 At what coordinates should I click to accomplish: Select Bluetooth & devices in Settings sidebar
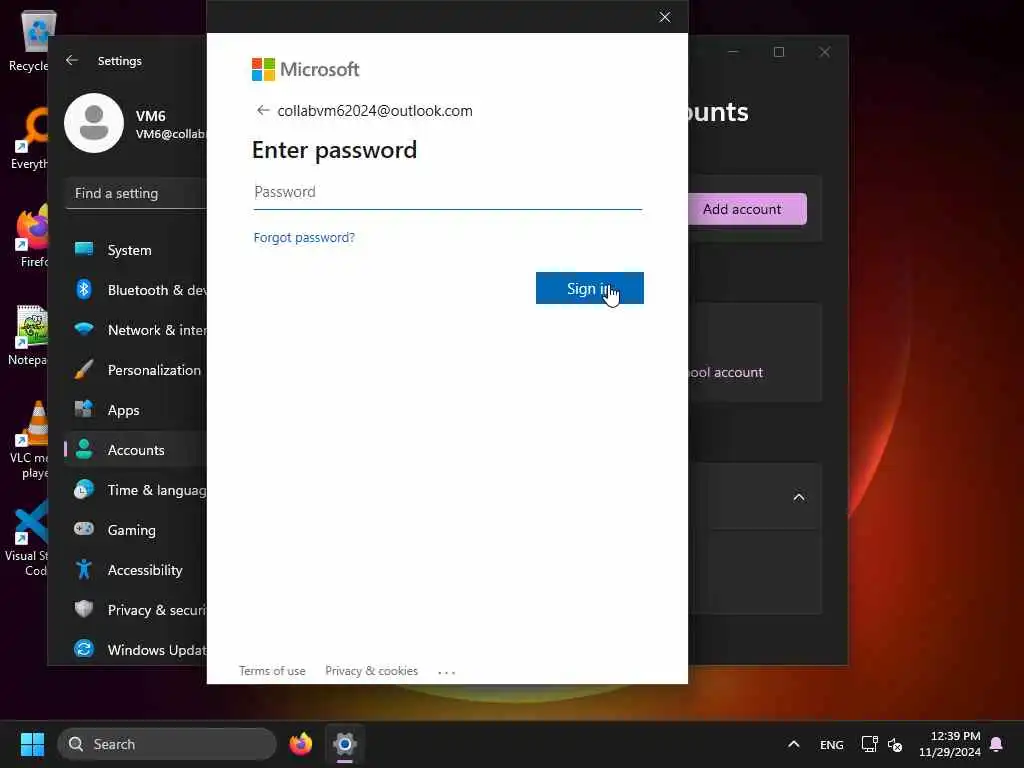pos(136,290)
